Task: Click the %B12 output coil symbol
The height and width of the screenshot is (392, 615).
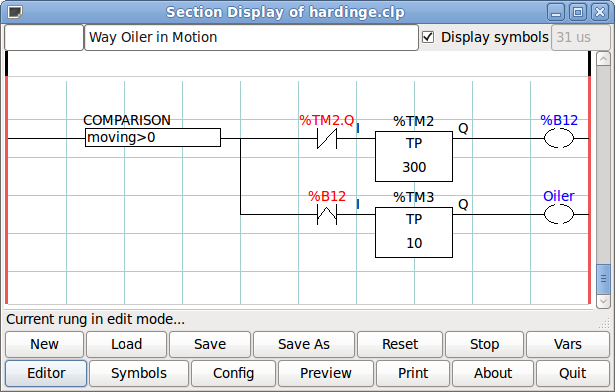Action: coord(559,139)
